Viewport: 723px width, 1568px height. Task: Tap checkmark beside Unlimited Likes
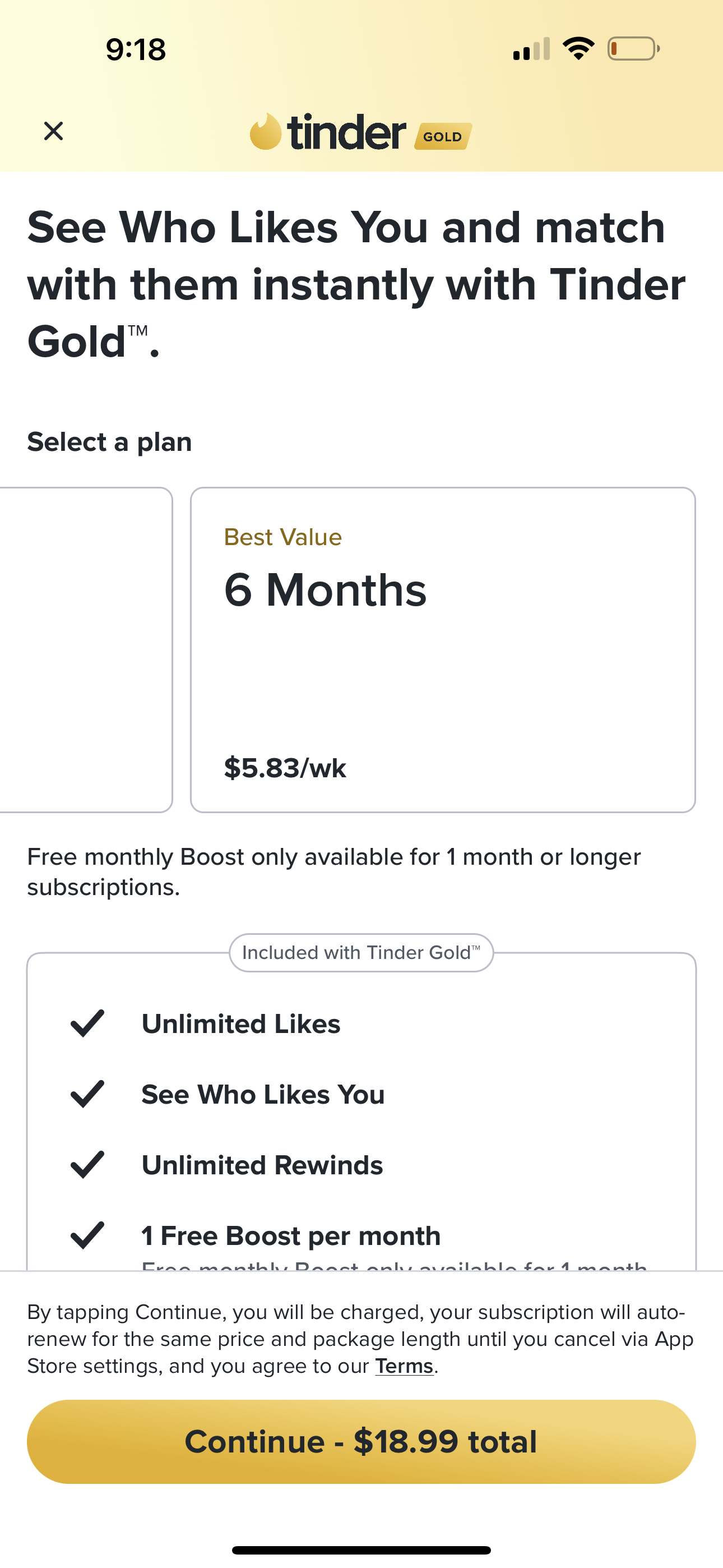point(87,1023)
